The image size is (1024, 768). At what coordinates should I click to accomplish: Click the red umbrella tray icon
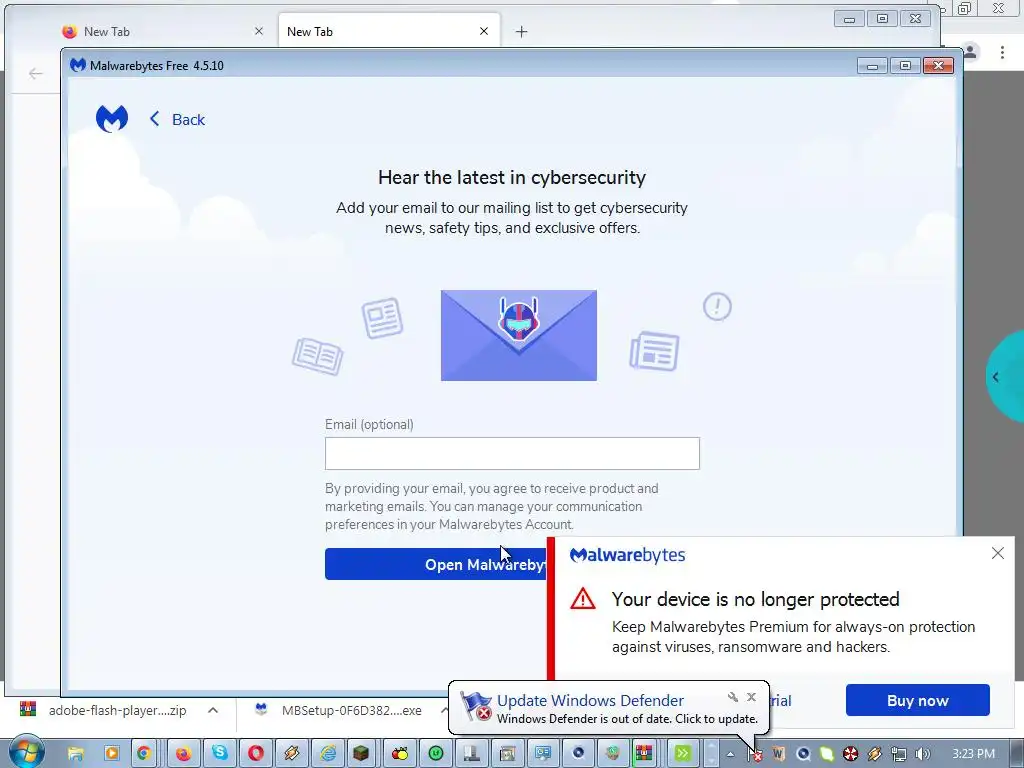tap(850, 754)
